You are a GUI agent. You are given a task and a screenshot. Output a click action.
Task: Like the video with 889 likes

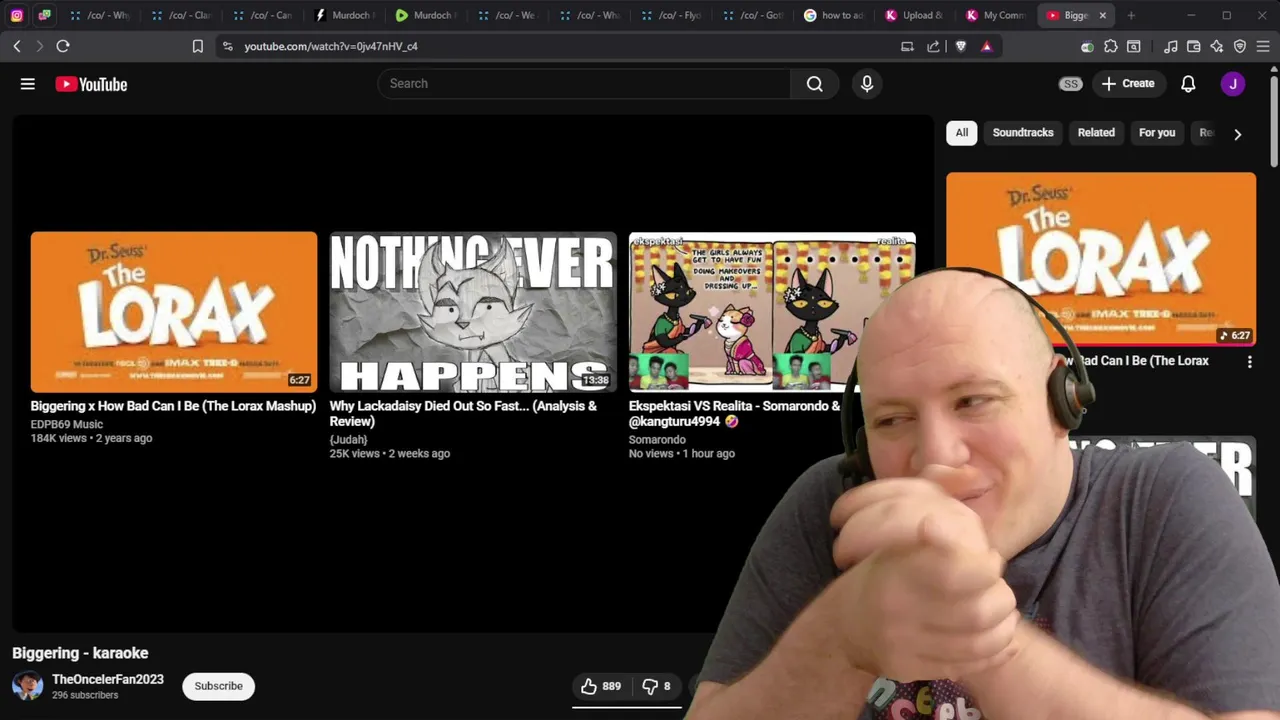click(x=601, y=686)
